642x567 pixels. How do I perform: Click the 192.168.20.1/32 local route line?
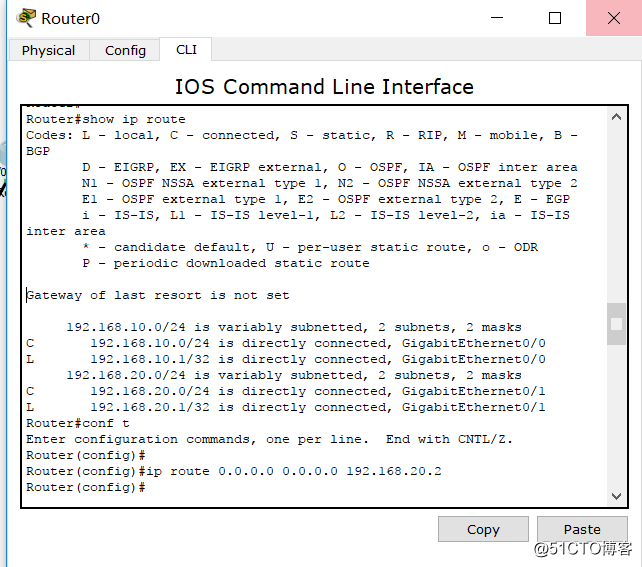click(x=286, y=407)
